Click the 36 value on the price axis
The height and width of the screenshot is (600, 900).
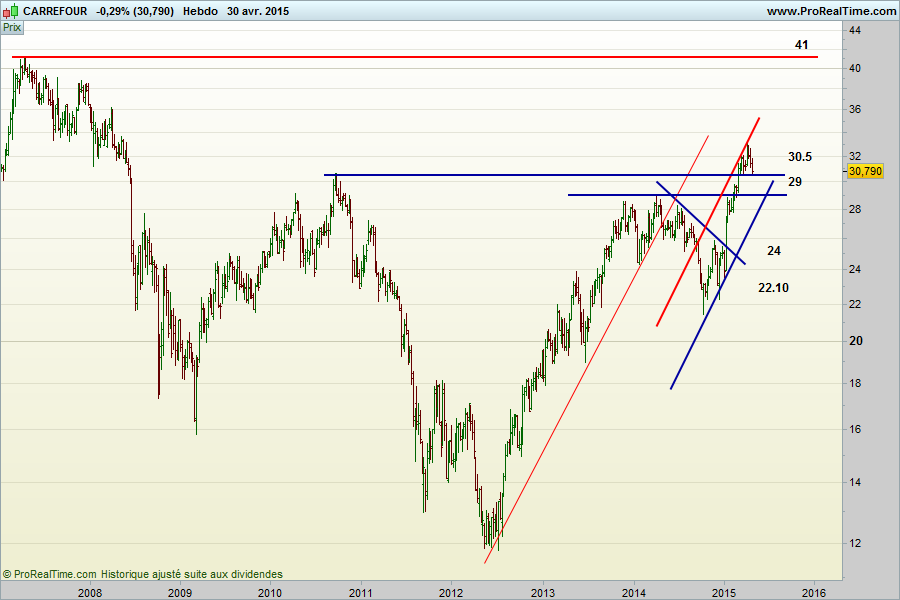(855, 109)
